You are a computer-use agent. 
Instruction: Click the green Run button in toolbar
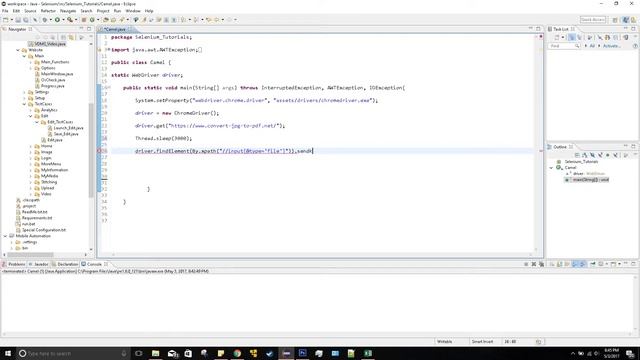57,20
